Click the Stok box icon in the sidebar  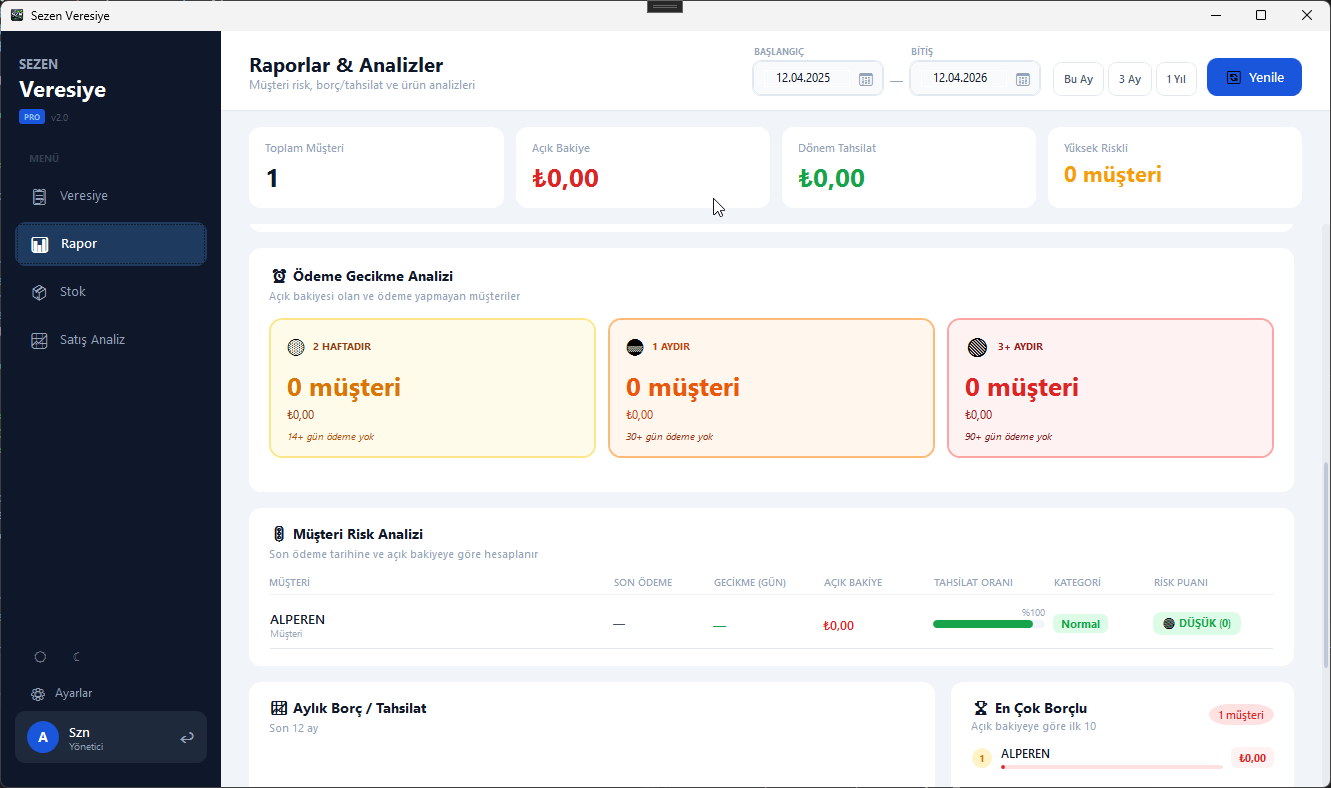[39, 292]
